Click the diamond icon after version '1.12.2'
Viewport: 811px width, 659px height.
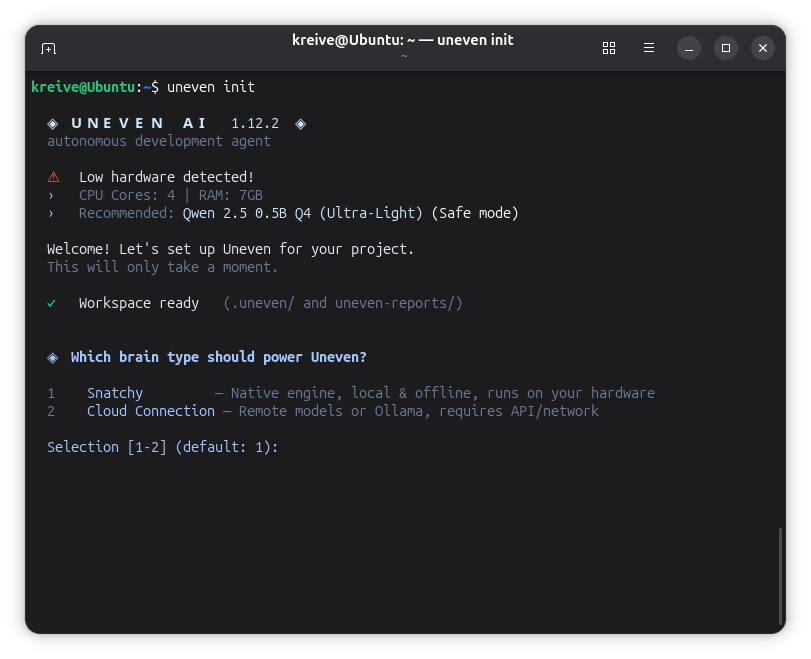[x=301, y=124]
